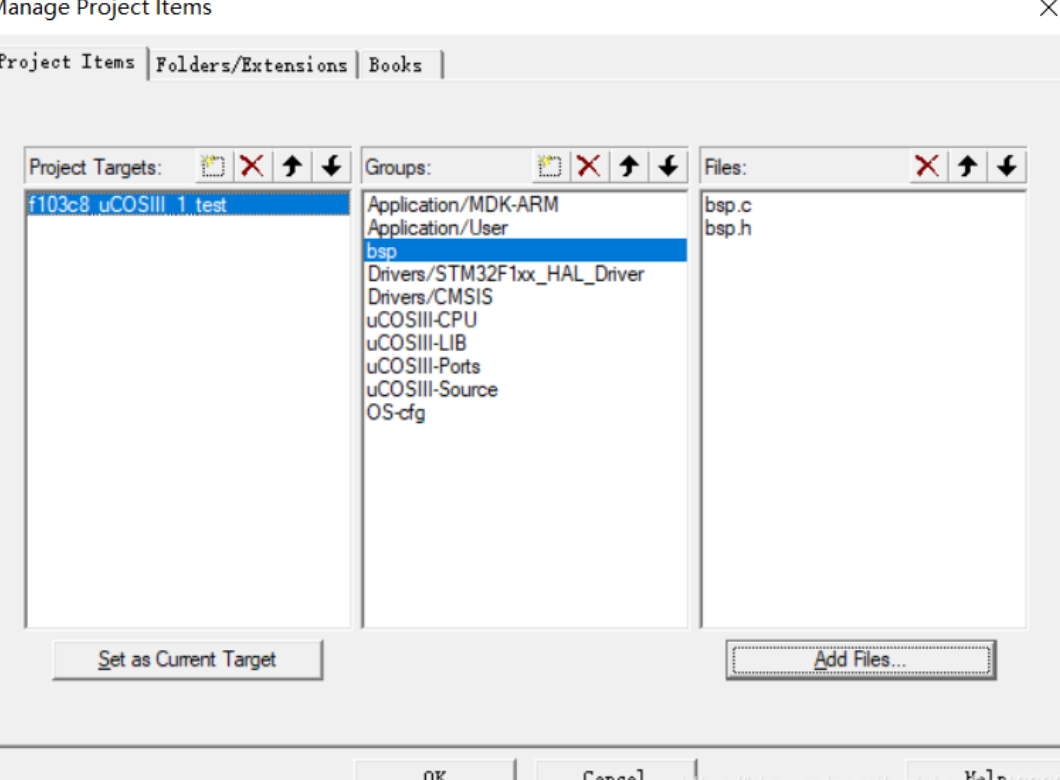Click Set as Current Target button
1060x780 pixels.
pyautogui.click(x=187, y=660)
